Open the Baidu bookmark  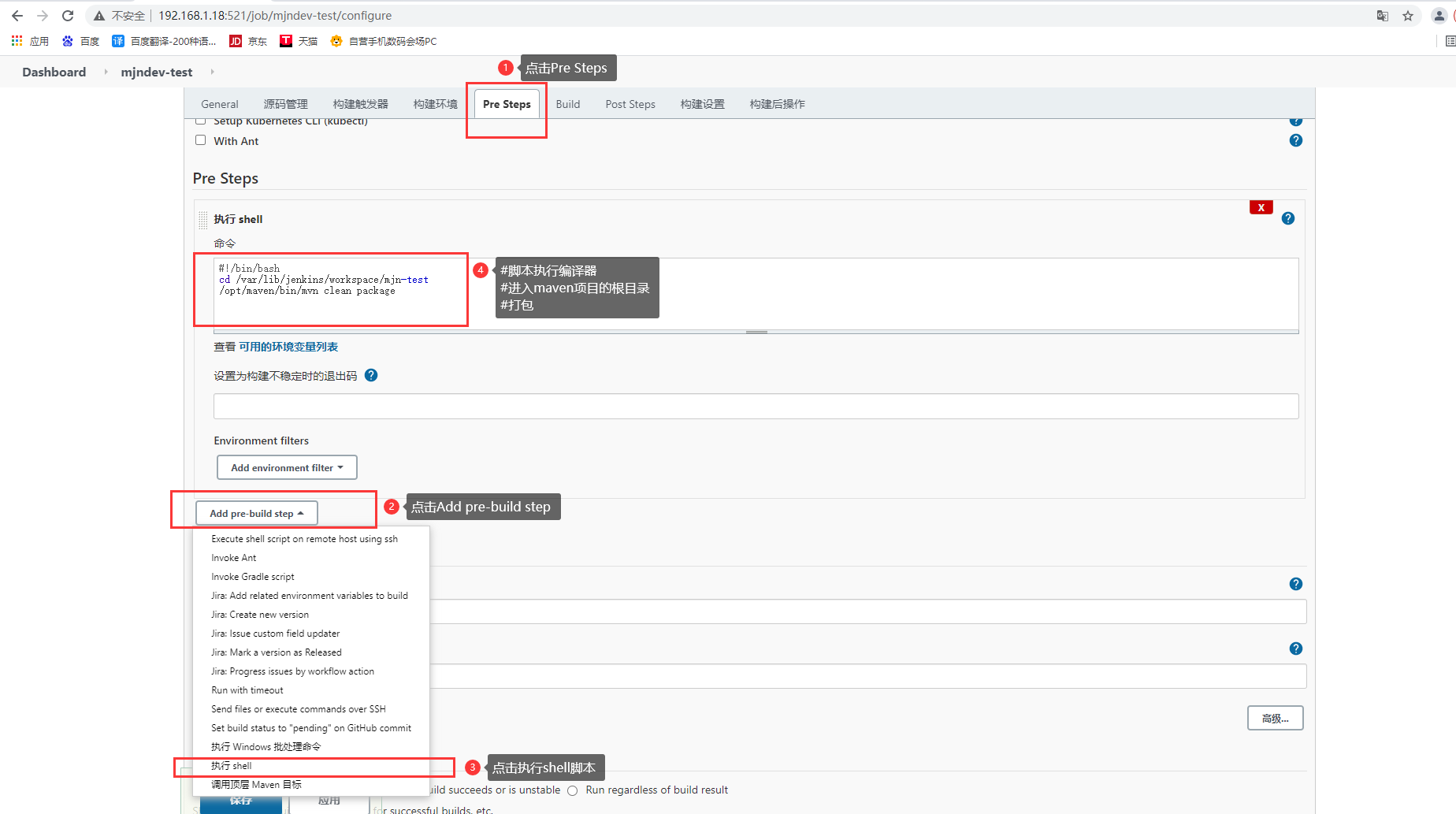coord(80,41)
